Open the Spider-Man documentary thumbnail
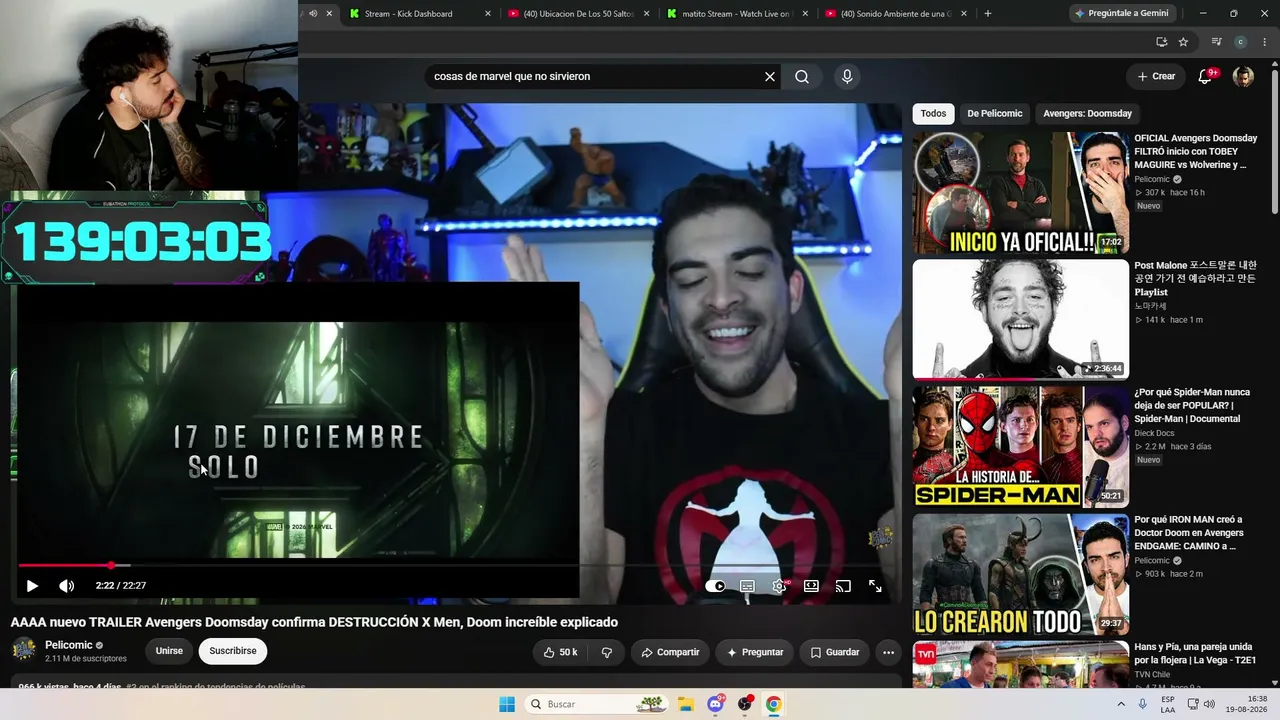The image size is (1280, 720). (1020, 447)
